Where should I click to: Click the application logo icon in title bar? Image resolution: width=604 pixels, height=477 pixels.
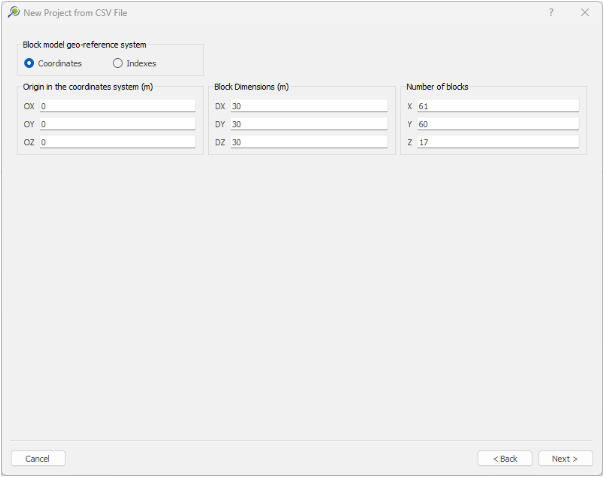click(x=14, y=12)
